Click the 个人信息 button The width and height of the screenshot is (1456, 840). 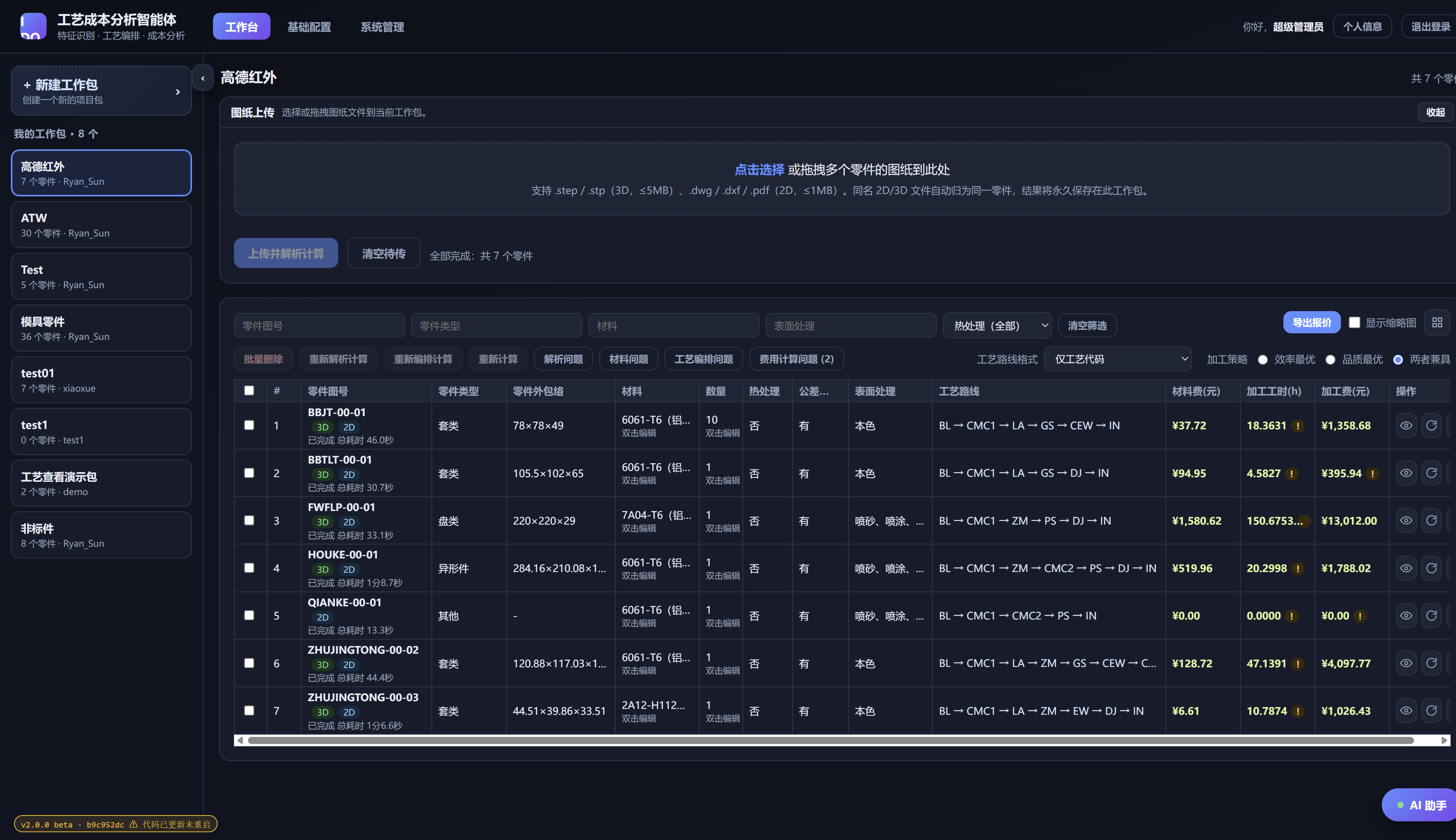click(1362, 26)
